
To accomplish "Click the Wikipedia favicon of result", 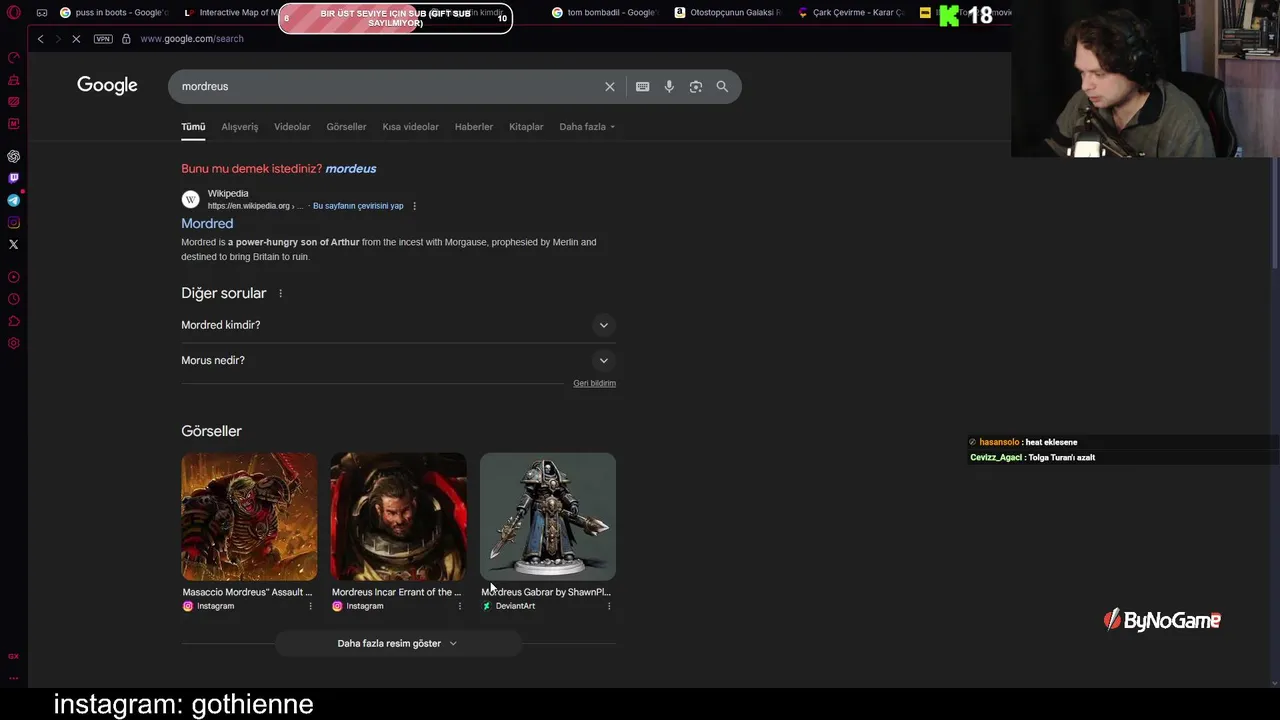I will 191,199.
